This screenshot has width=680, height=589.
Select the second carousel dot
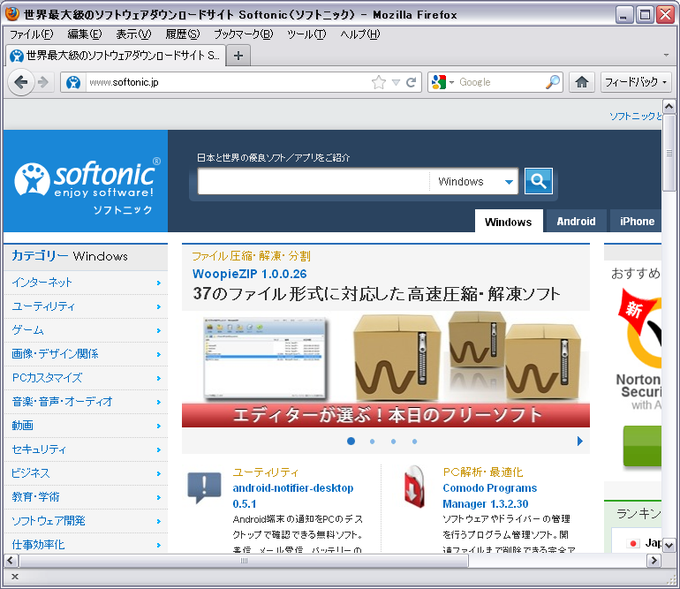tap(372, 442)
